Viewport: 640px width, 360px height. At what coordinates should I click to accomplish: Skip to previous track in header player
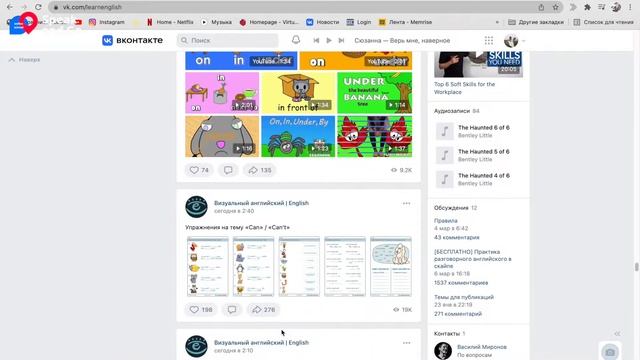click(x=316, y=40)
